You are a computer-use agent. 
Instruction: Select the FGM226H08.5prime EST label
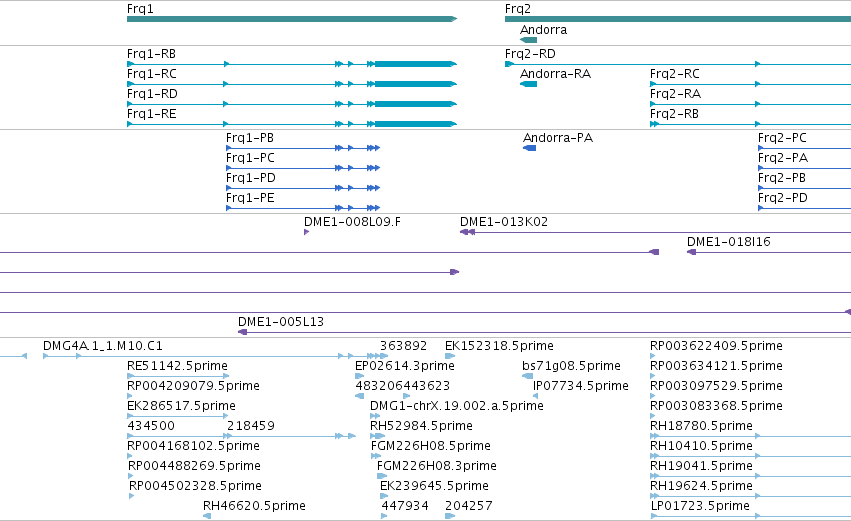coord(430,446)
